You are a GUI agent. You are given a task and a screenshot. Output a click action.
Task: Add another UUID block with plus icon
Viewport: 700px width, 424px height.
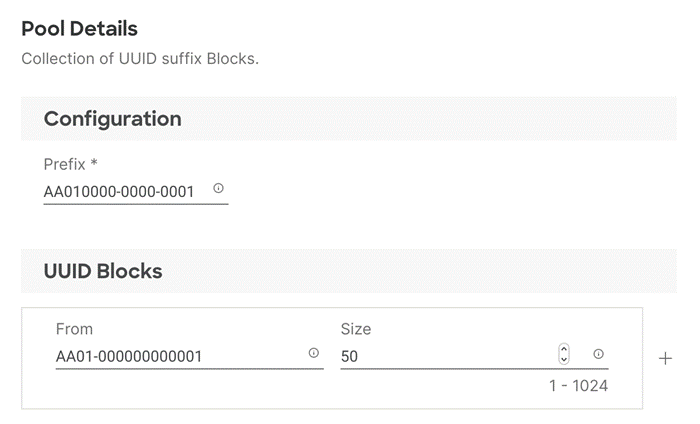click(666, 358)
